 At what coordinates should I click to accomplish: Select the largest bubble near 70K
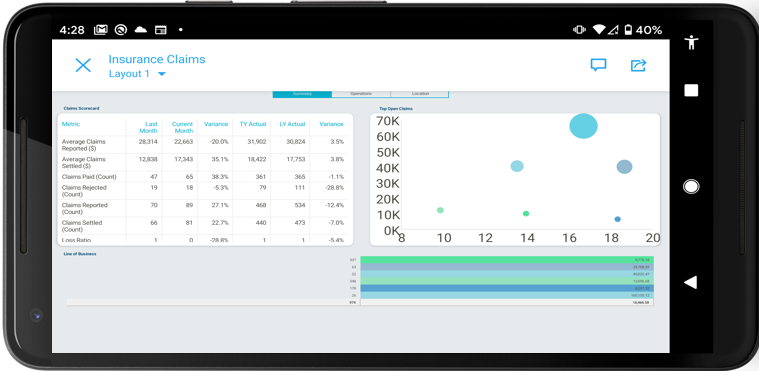pos(583,126)
